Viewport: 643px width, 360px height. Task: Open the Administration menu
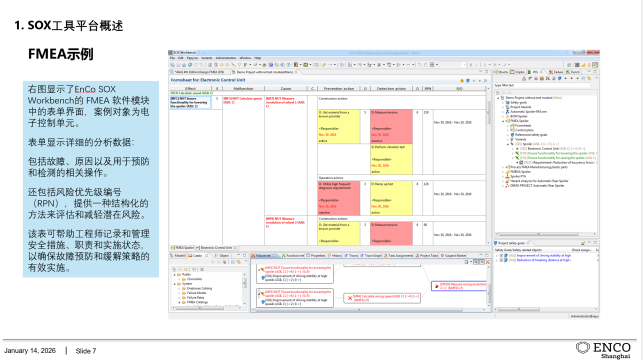click(x=226, y=58)
